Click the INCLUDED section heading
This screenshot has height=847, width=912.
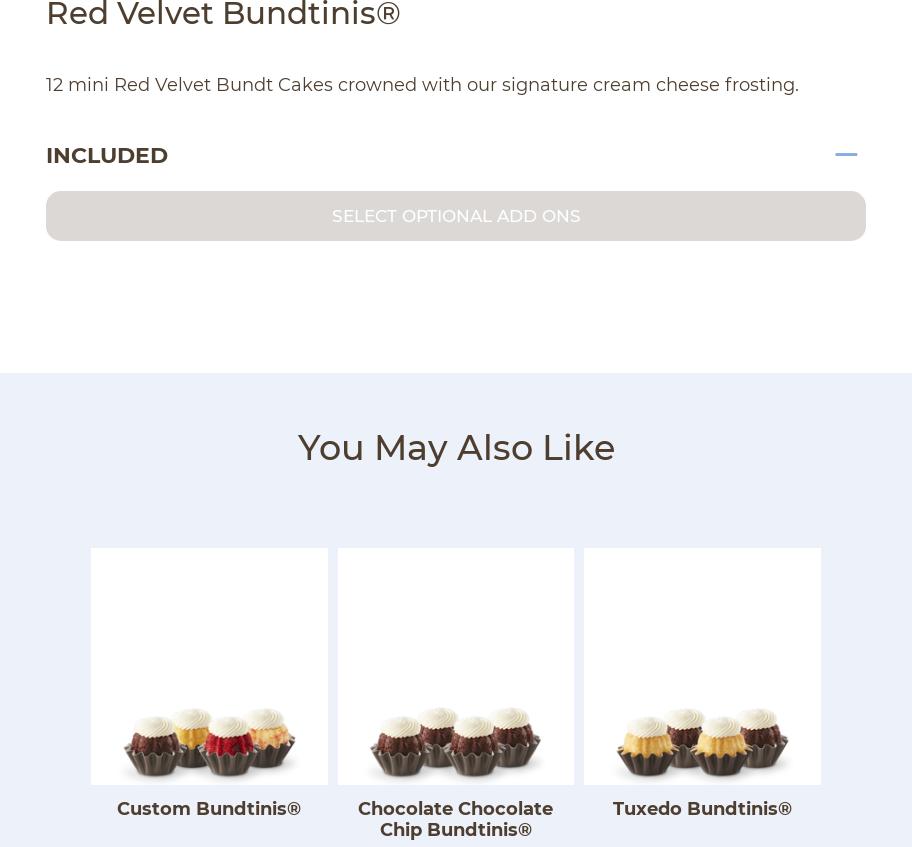pyautogui.click(x=107, y=156)
